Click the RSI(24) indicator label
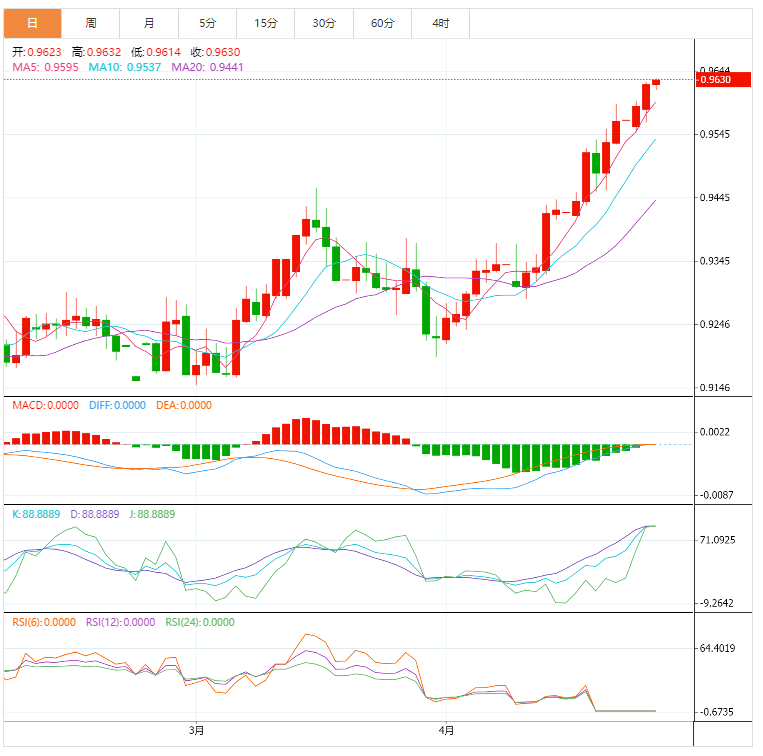Viewport: 763px width, 756px height. 199,622
